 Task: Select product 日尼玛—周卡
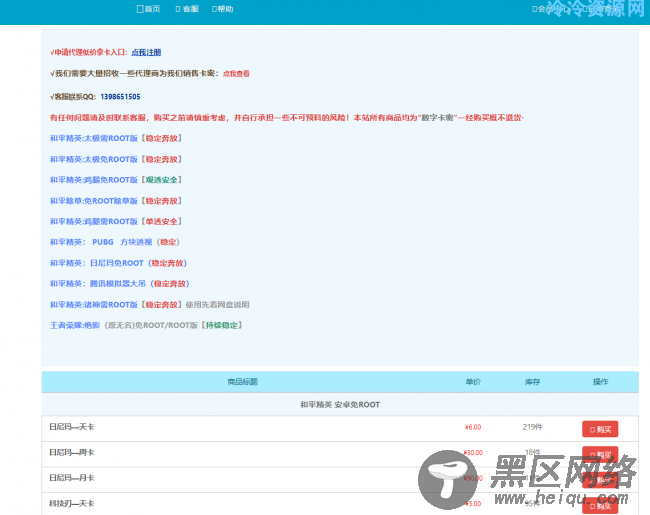[x=72, y=452]
